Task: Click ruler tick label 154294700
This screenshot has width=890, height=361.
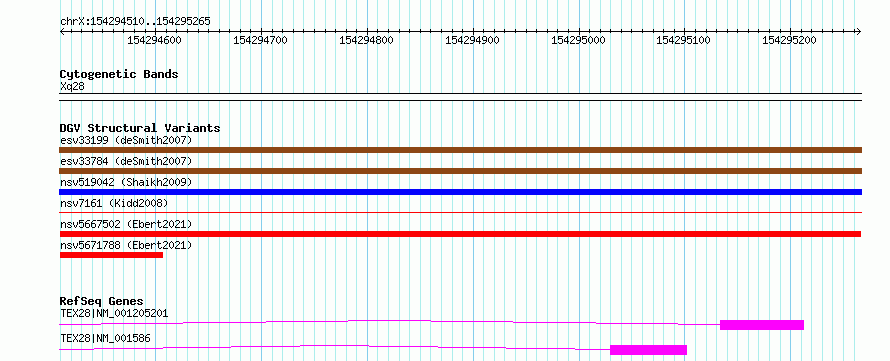Action: coord(261,40)
